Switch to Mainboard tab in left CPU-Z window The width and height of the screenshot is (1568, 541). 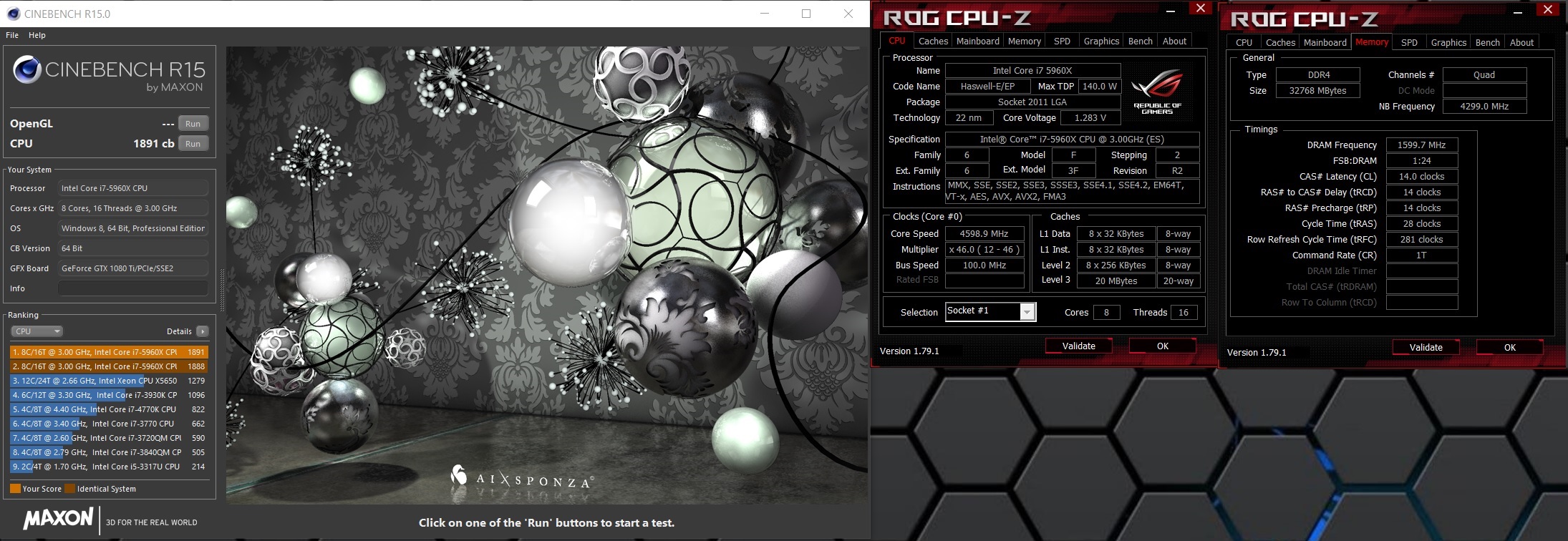(978, 42)
